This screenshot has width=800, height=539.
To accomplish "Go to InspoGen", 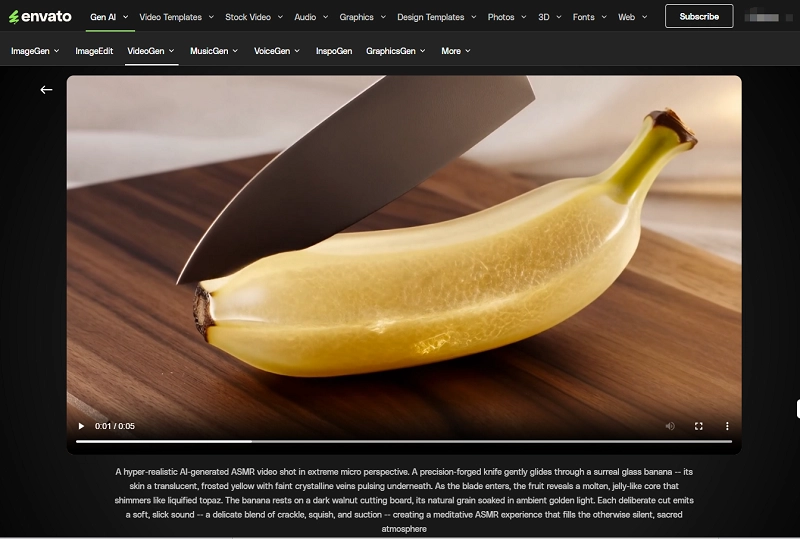I will (334, 51).
